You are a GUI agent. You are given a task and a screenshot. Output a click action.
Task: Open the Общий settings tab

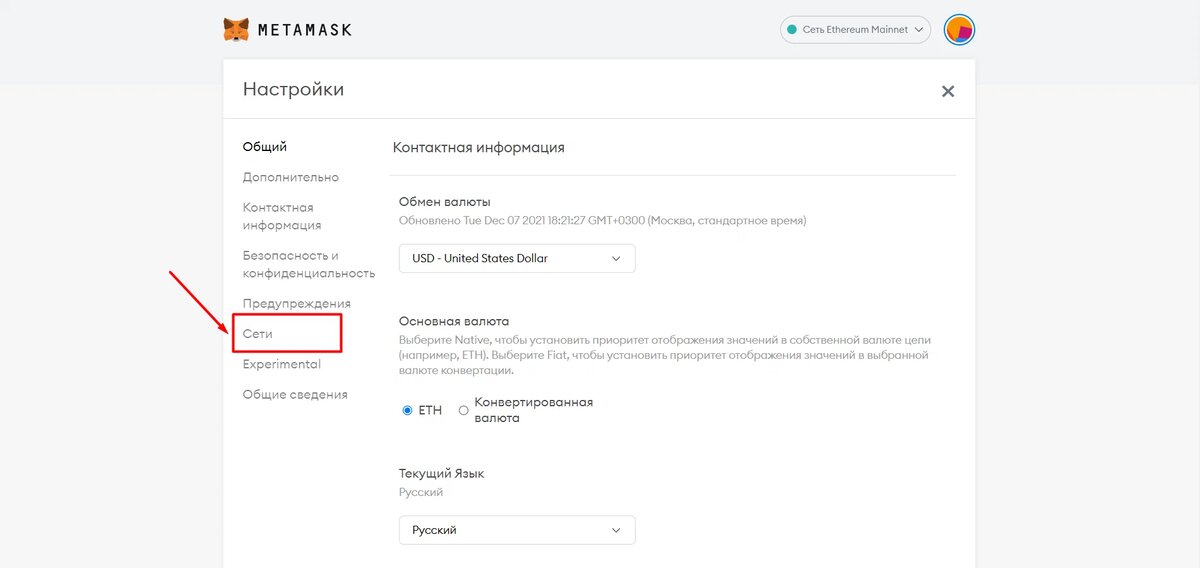(265, 146)
